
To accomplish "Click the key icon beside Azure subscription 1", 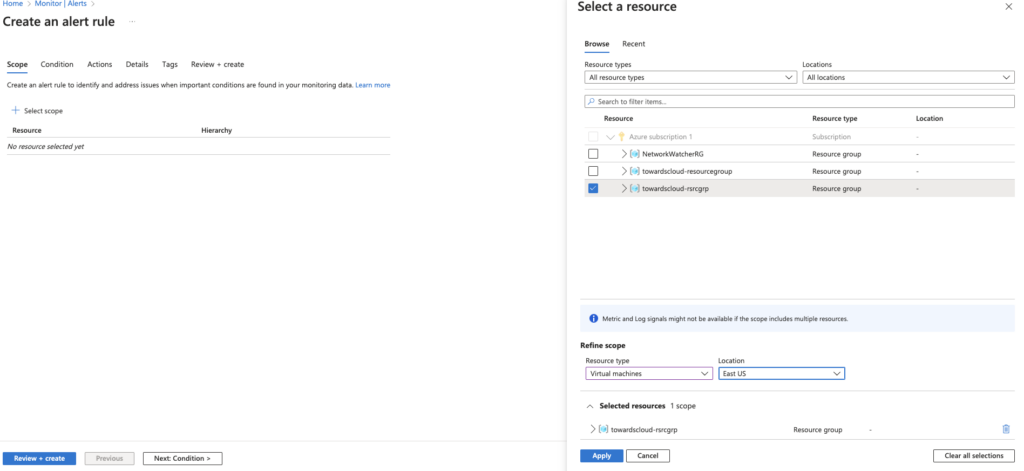I will click(622, 137).
